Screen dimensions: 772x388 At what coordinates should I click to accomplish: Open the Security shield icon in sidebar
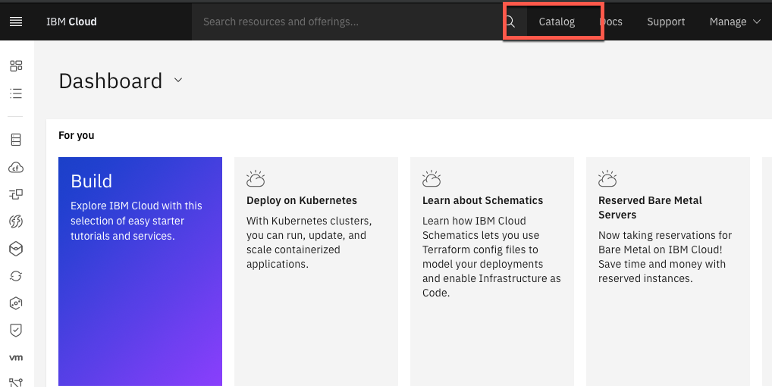point(16,330)
